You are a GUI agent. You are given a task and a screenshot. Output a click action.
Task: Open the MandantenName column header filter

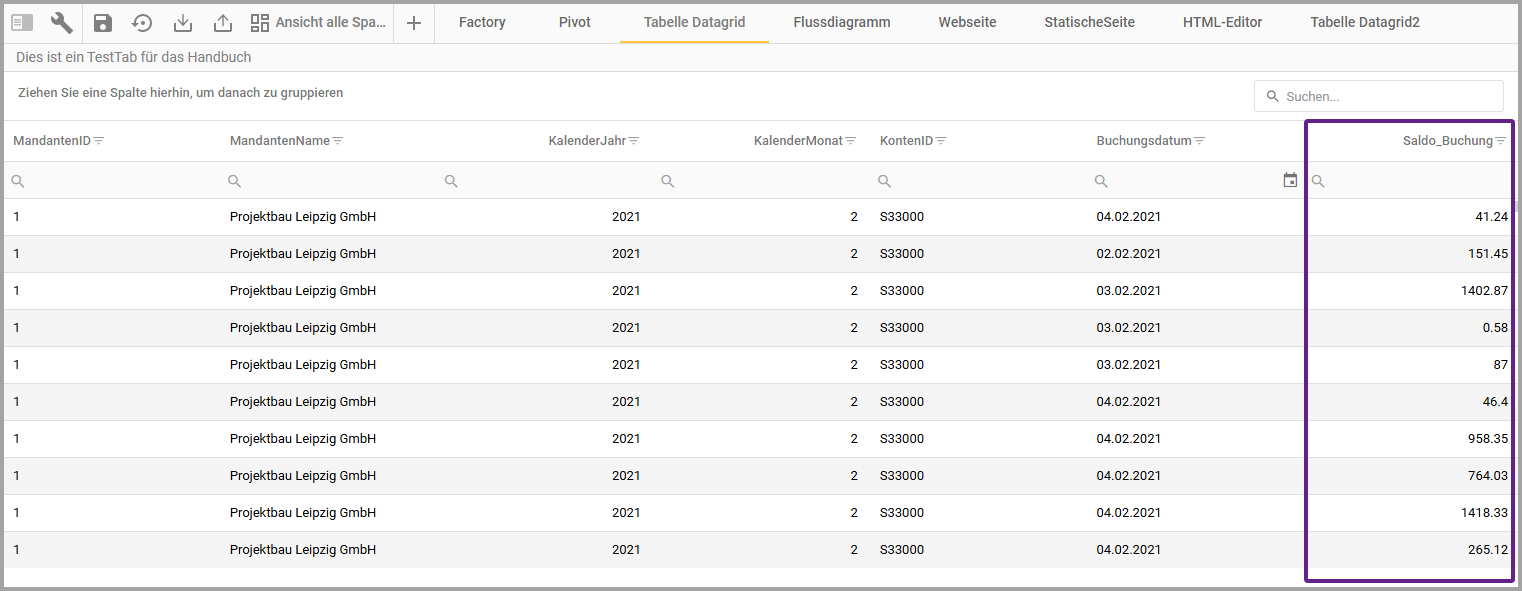tap(338, 141)
